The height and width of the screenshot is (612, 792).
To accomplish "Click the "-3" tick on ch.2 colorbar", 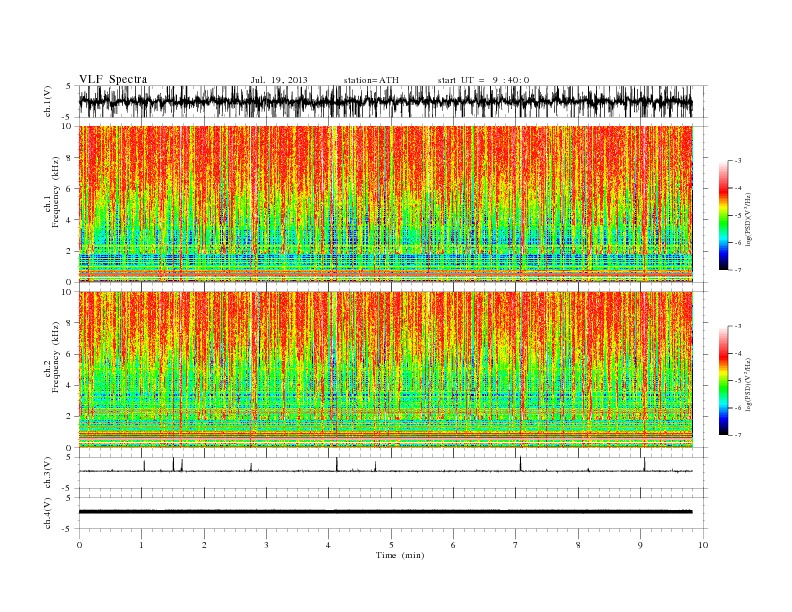I will (738, 326).
